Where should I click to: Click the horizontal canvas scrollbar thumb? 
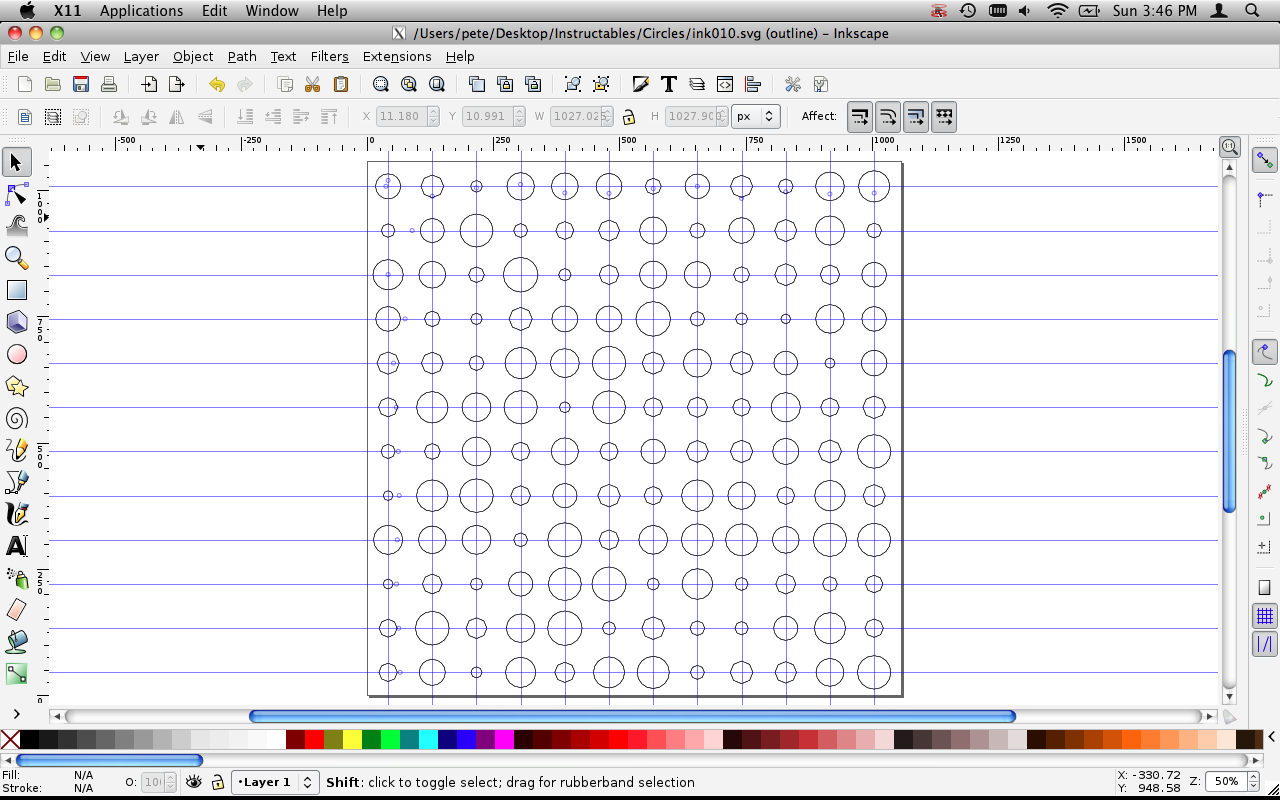[x=632, y=716]
